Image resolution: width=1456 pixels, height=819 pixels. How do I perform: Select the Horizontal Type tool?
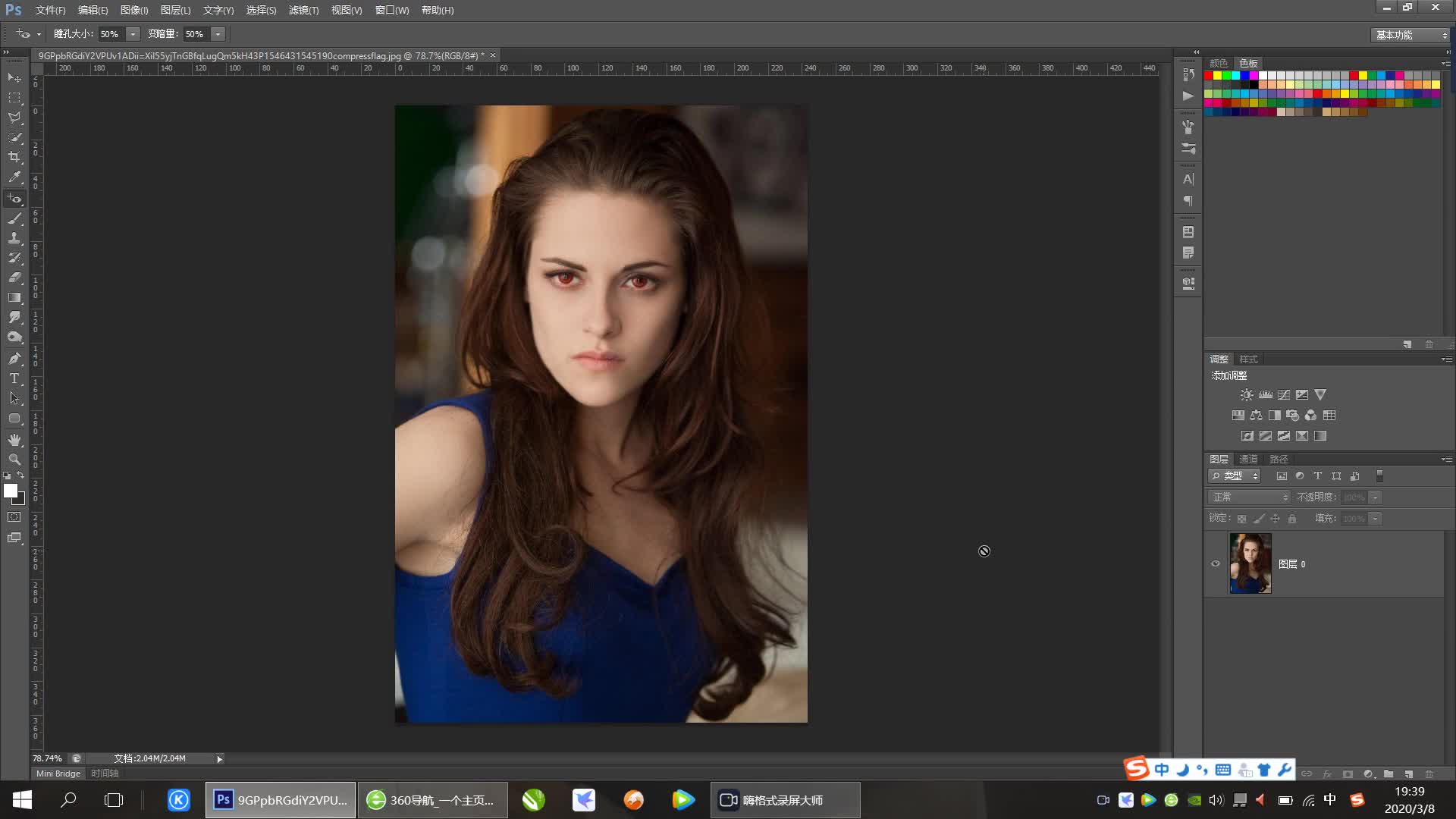click(x=14, y=378)
